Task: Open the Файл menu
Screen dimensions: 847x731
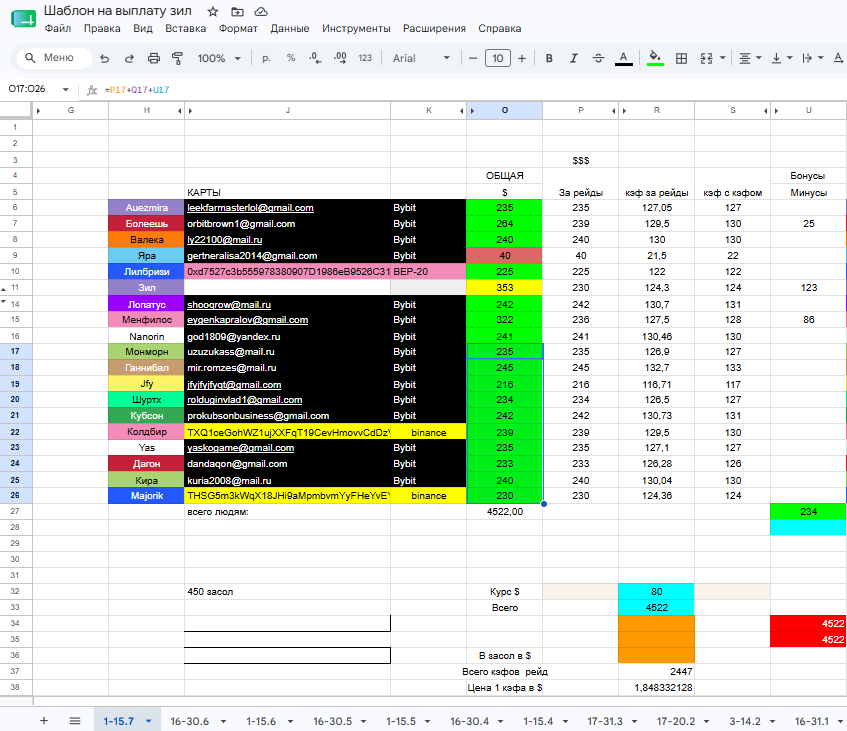Action: coord(58,29)
